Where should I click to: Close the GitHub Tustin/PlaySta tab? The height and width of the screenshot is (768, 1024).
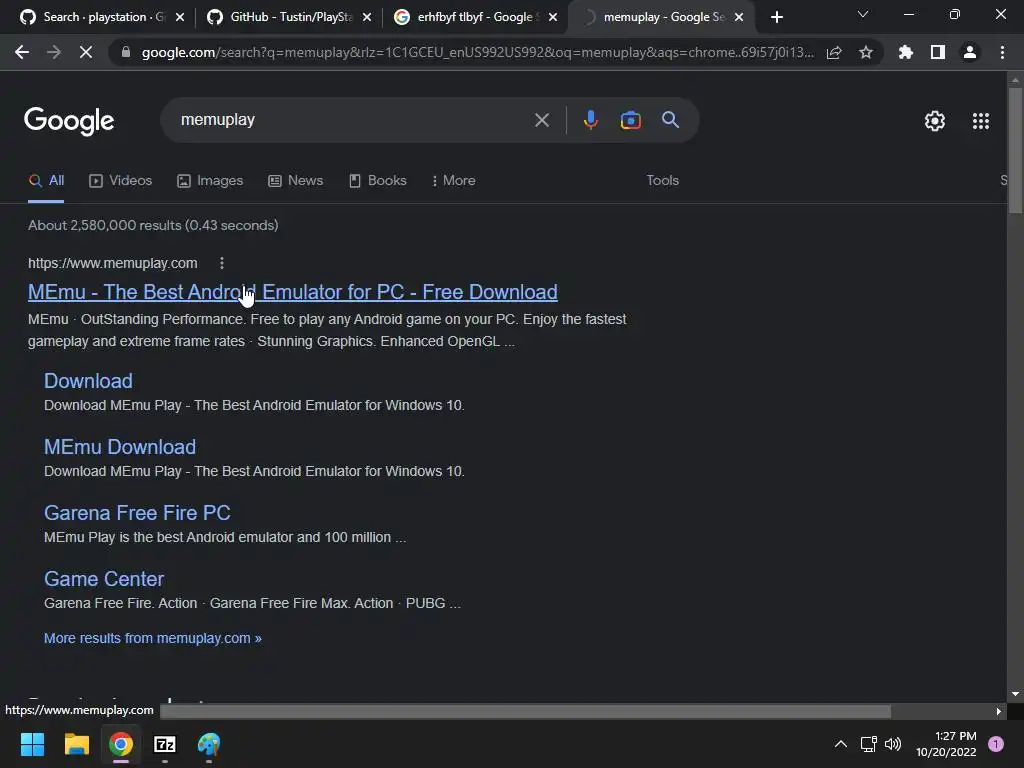point(367,17)
